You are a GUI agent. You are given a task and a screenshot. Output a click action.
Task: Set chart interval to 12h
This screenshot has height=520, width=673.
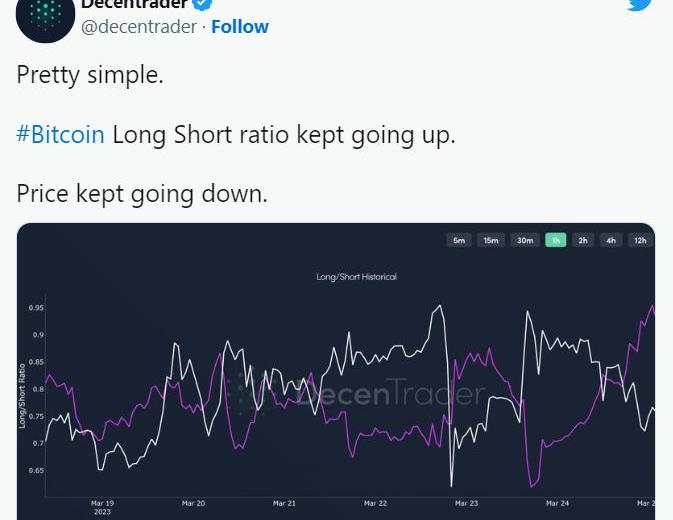[x=640, y=240]
